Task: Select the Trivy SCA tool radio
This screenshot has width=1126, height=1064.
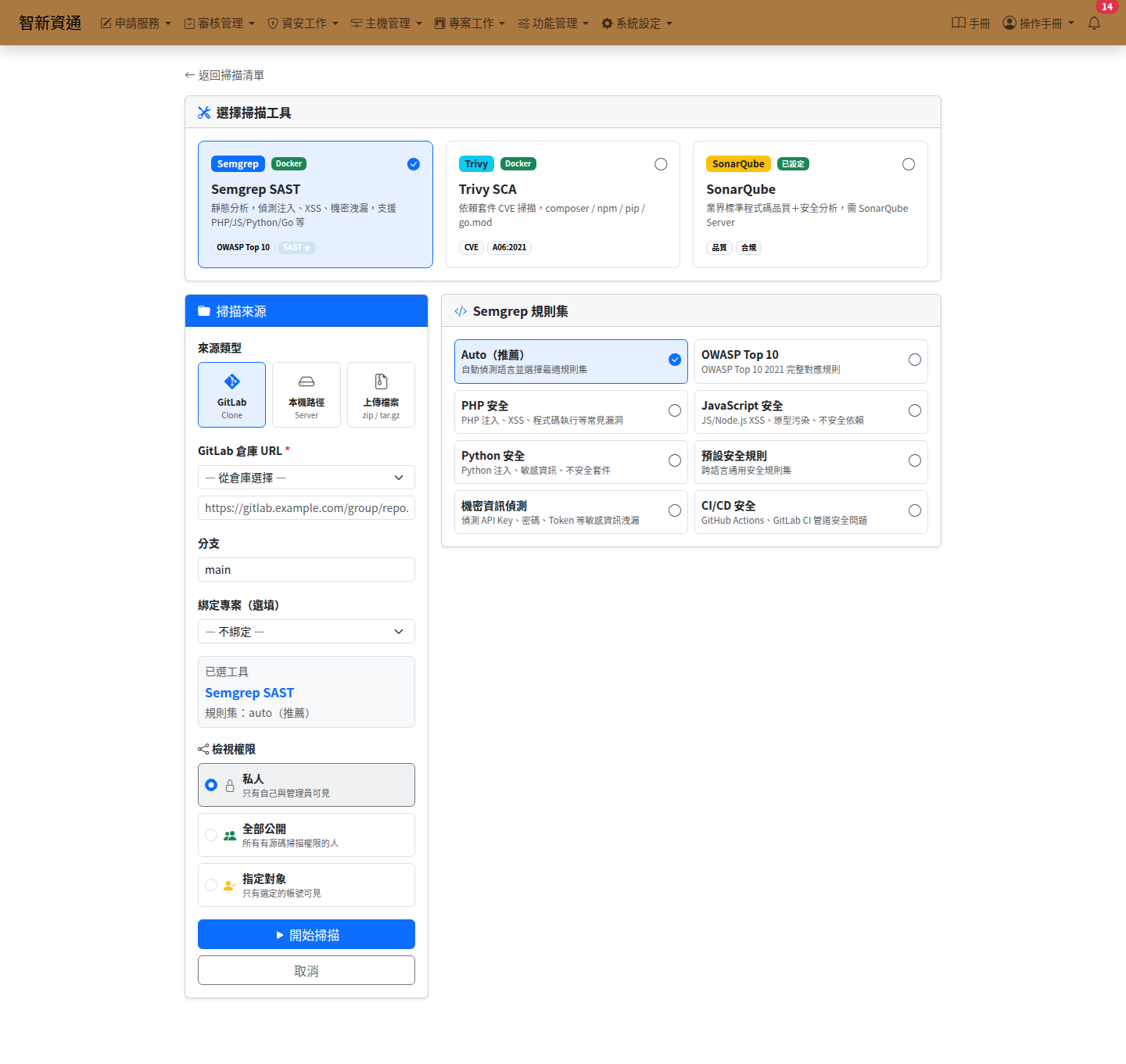Action: tap(661, 164)
